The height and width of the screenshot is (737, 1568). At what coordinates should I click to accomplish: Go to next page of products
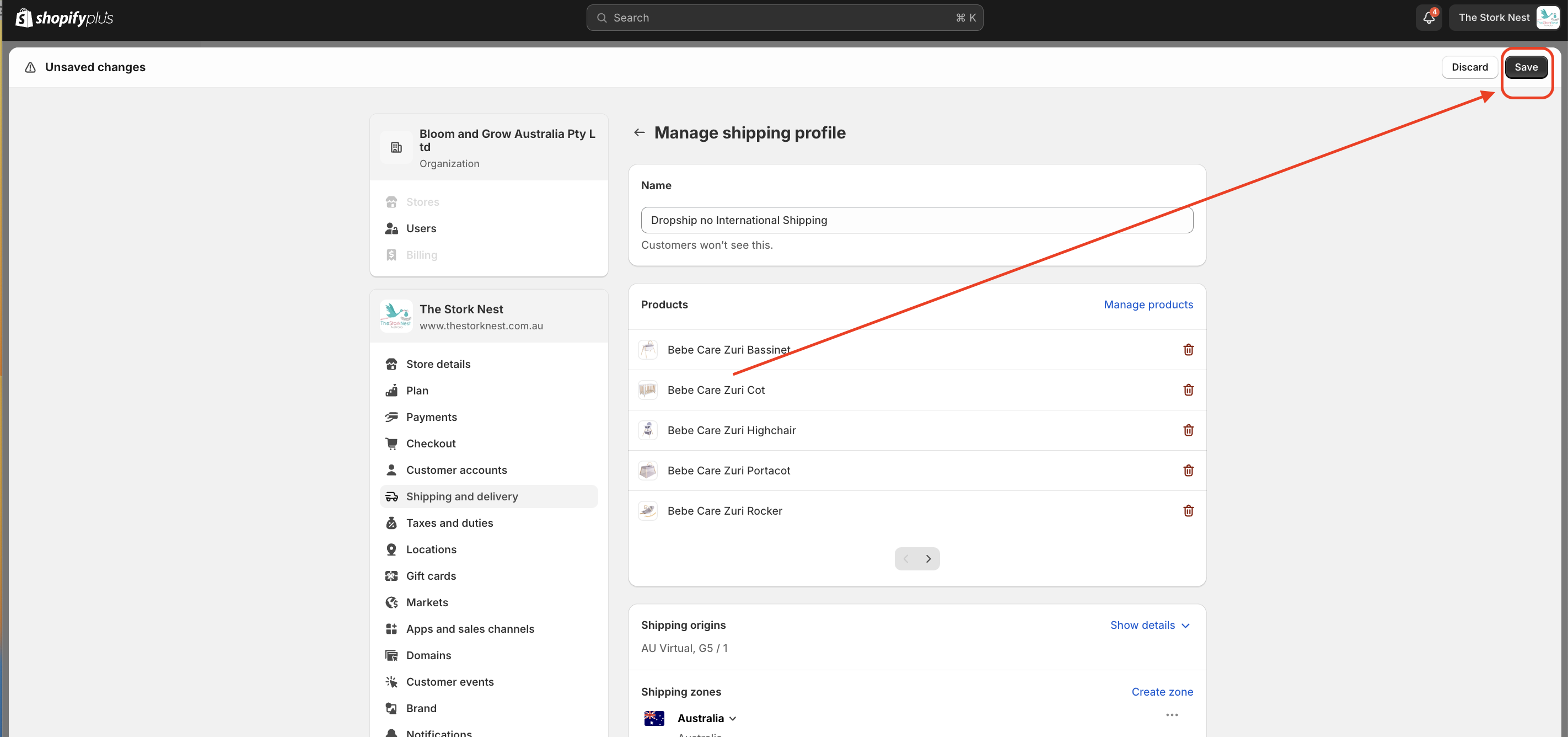[928, 558]
